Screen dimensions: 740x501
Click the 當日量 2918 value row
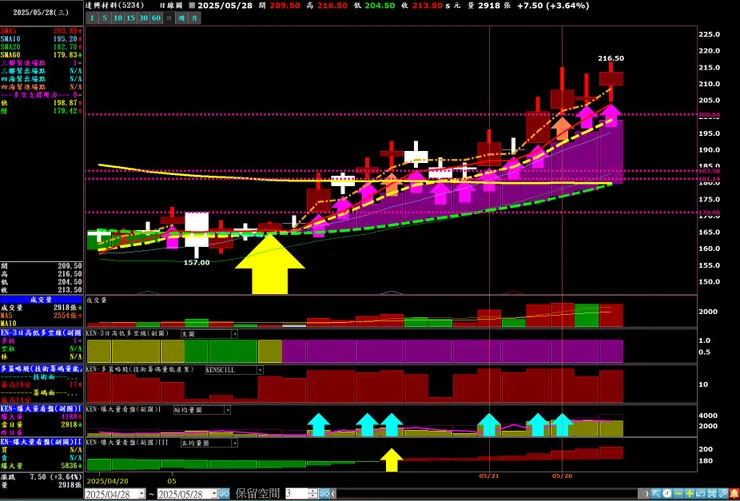(x=42, y=425)
